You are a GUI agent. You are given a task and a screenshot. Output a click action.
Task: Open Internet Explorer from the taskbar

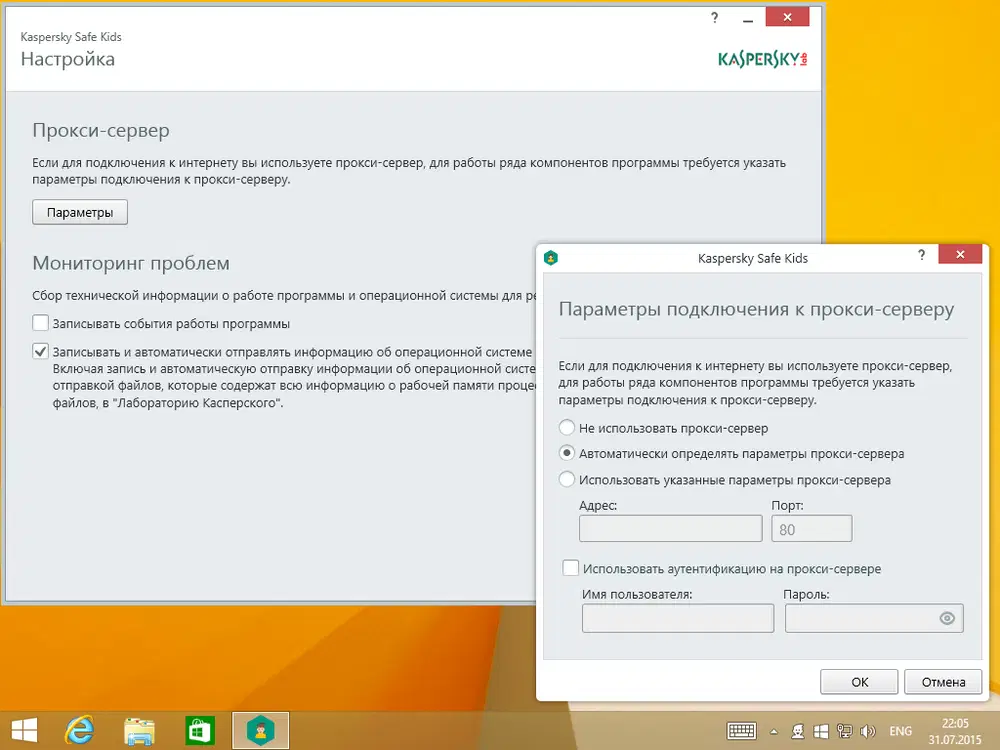[79, 730]
